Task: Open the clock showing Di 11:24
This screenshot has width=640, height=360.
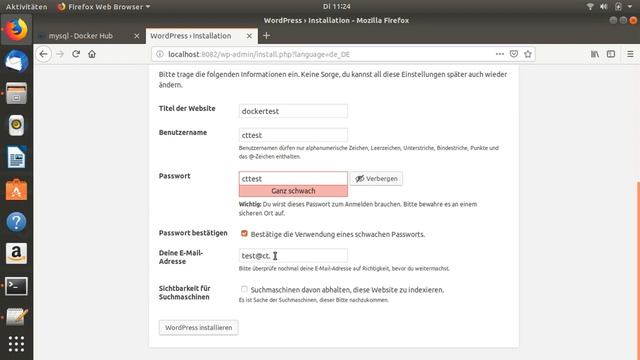Action: tap(336, 7)
